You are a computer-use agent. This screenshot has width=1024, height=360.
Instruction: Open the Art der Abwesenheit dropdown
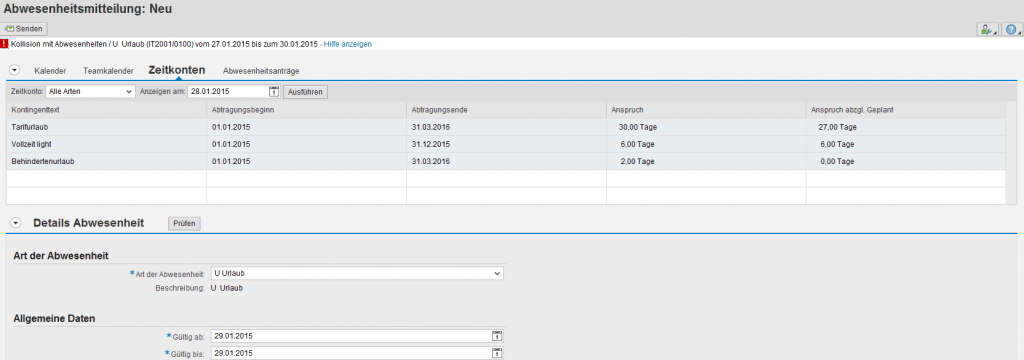[x=357, y=273]
